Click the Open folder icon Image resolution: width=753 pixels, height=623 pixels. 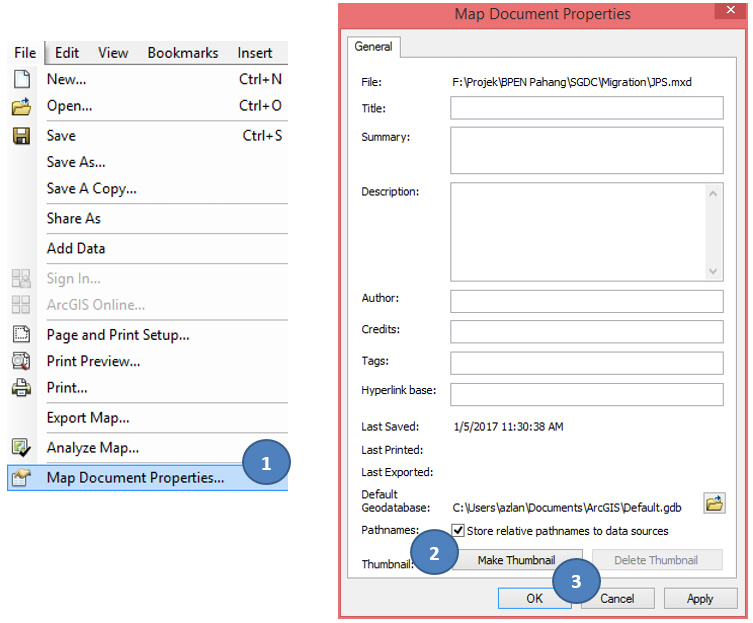(22, 106)
